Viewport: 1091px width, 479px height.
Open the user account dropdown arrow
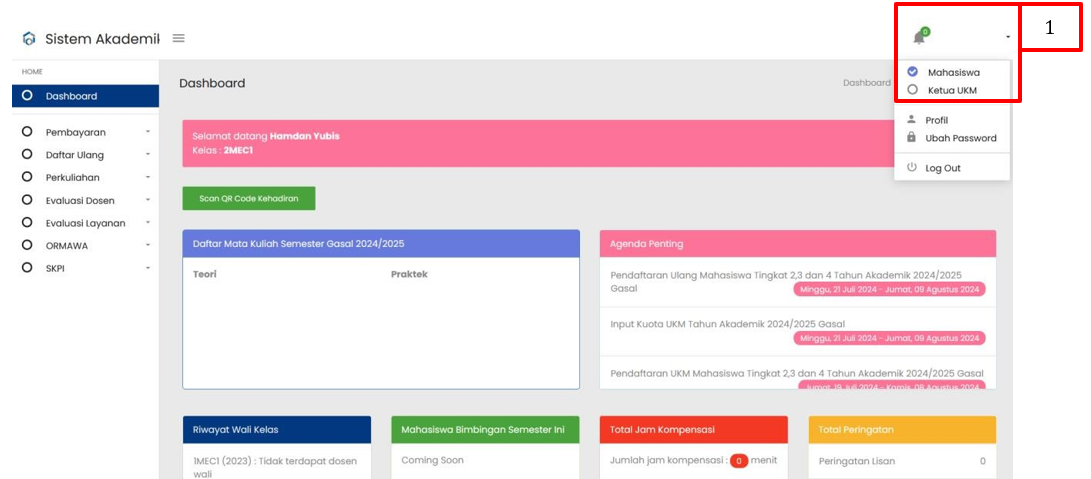[x=1007, y=37]
